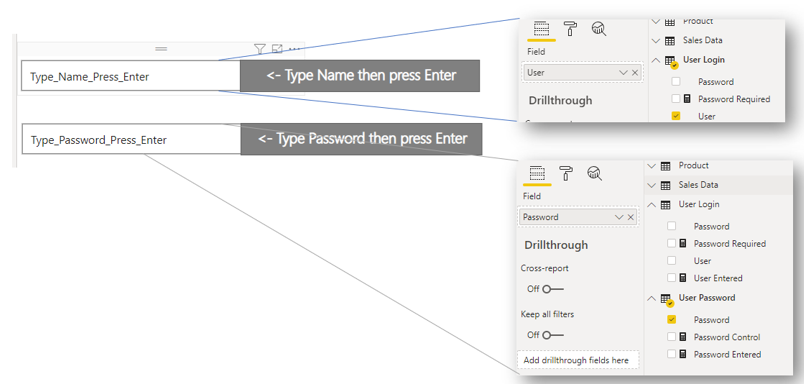The height and width of the screenshot is (384, 804).
Task: Toggle Keep all filters switch
Action: (x=553, y=335)
